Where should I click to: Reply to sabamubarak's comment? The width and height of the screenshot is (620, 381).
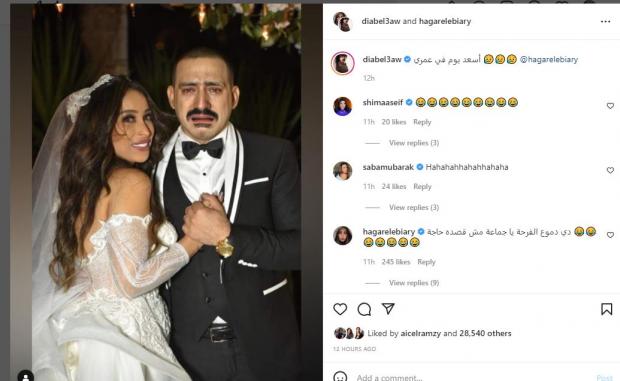(422, 187)
